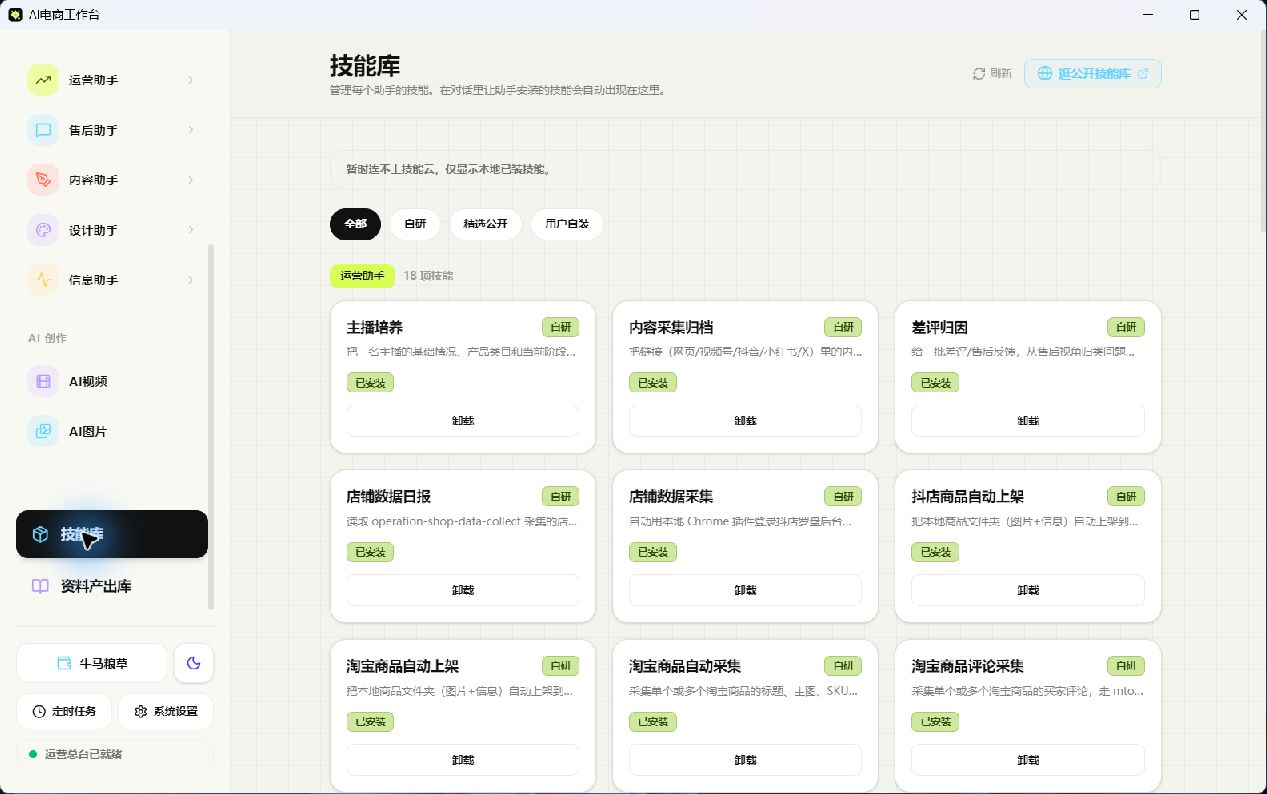Click the 18 项技能 count text

[x=428, y=275]
